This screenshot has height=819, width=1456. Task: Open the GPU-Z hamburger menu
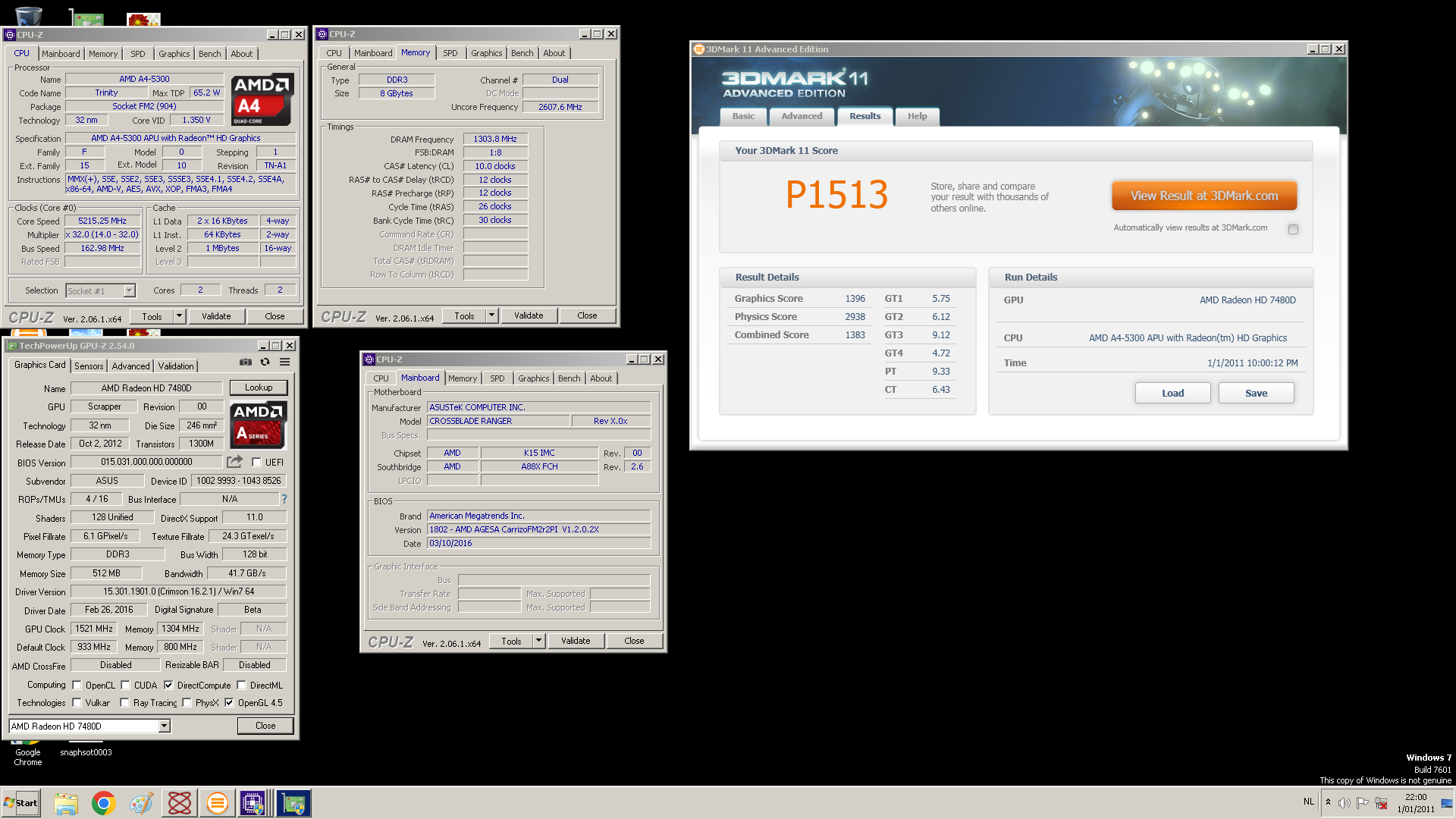point(284,362)
